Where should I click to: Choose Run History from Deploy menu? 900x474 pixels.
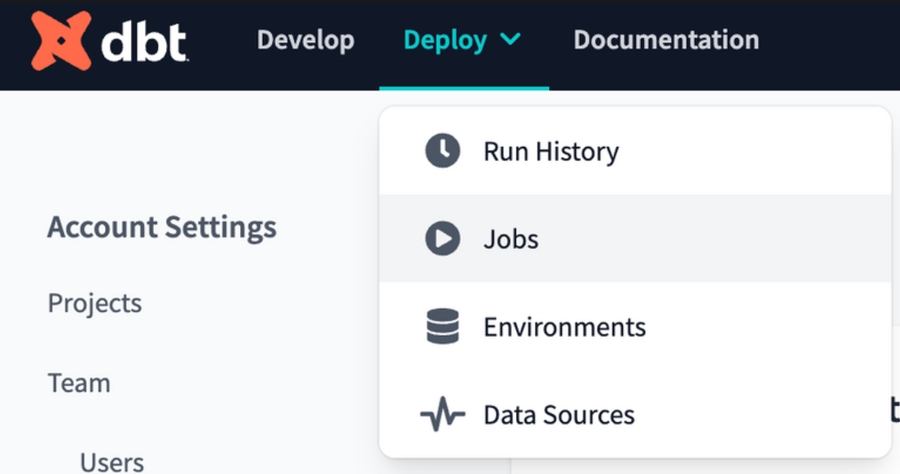pyautogui.click(x=551, y=152)
